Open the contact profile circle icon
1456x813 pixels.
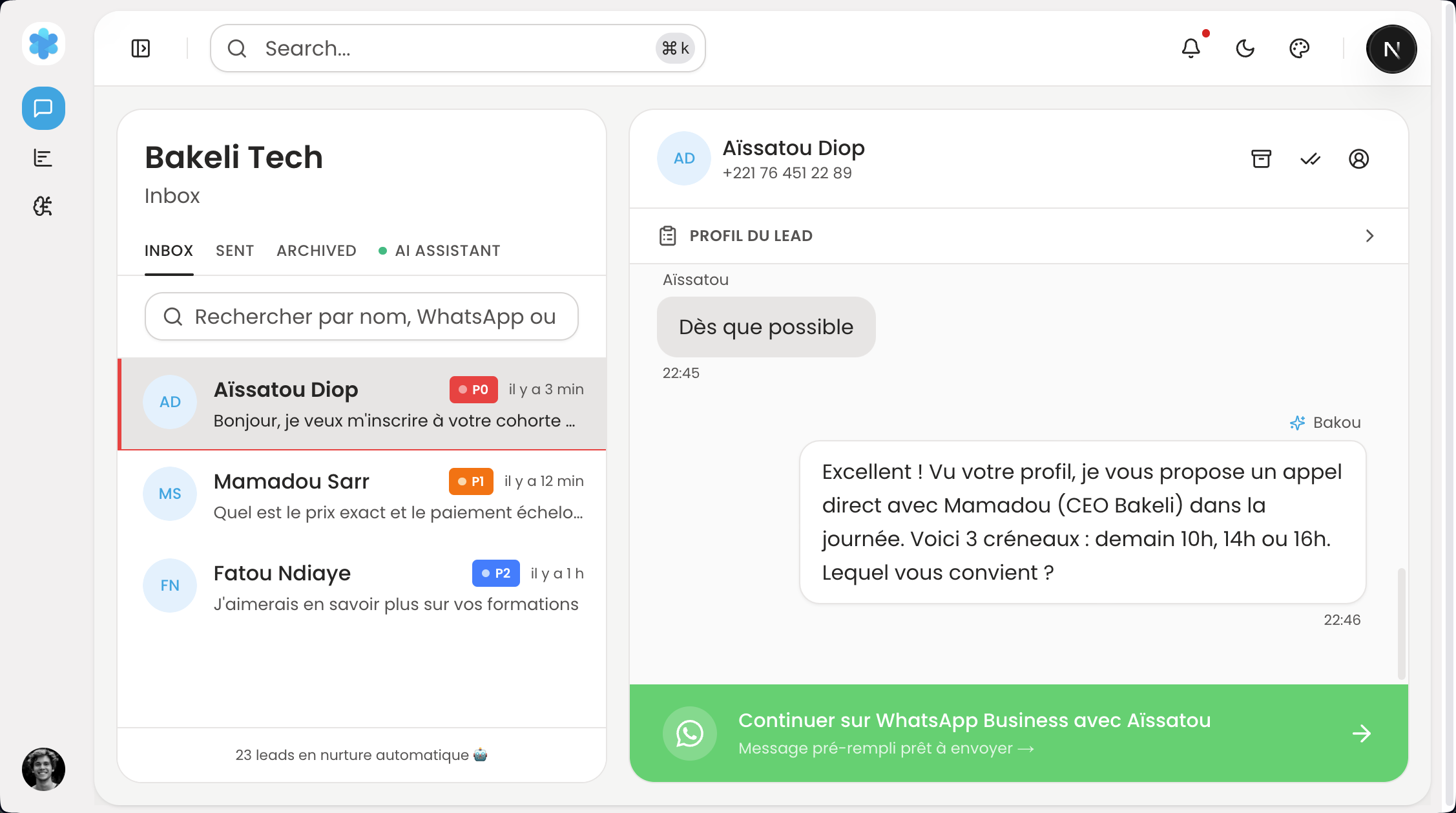[x=1358, y=159]
